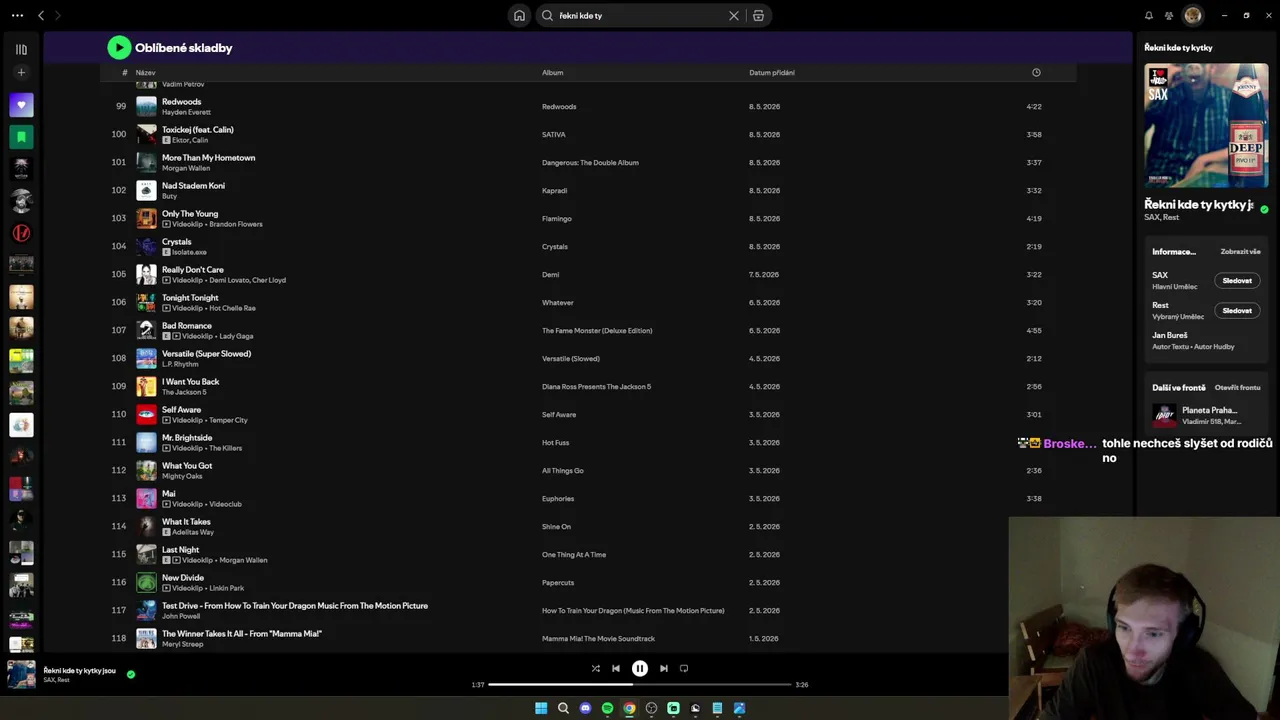Click Zobrazit vše in the credits section

point(1240,252)
